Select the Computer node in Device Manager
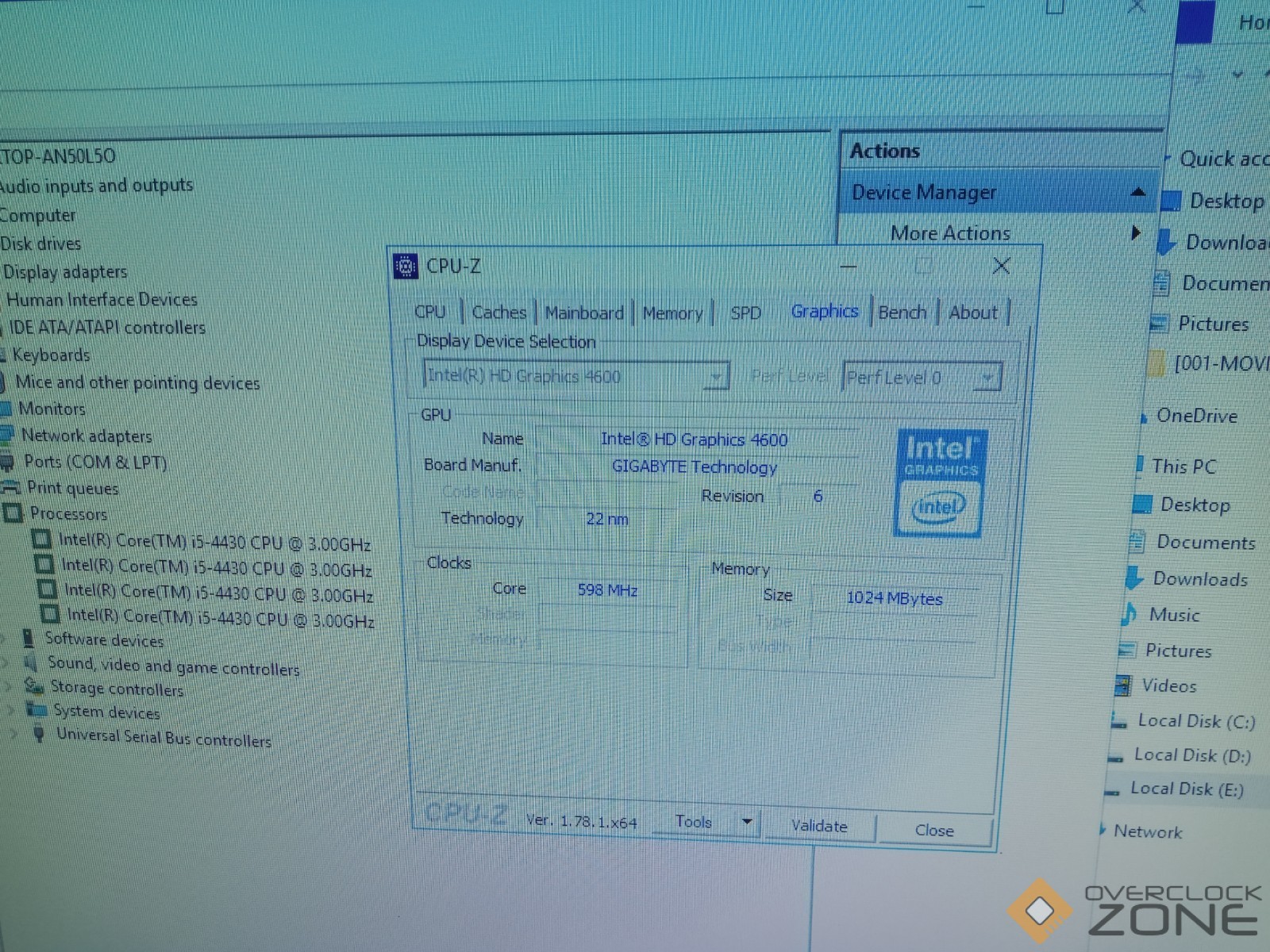Image resolution: width=1270 pixels, height=952 pixels. point(38,215)
